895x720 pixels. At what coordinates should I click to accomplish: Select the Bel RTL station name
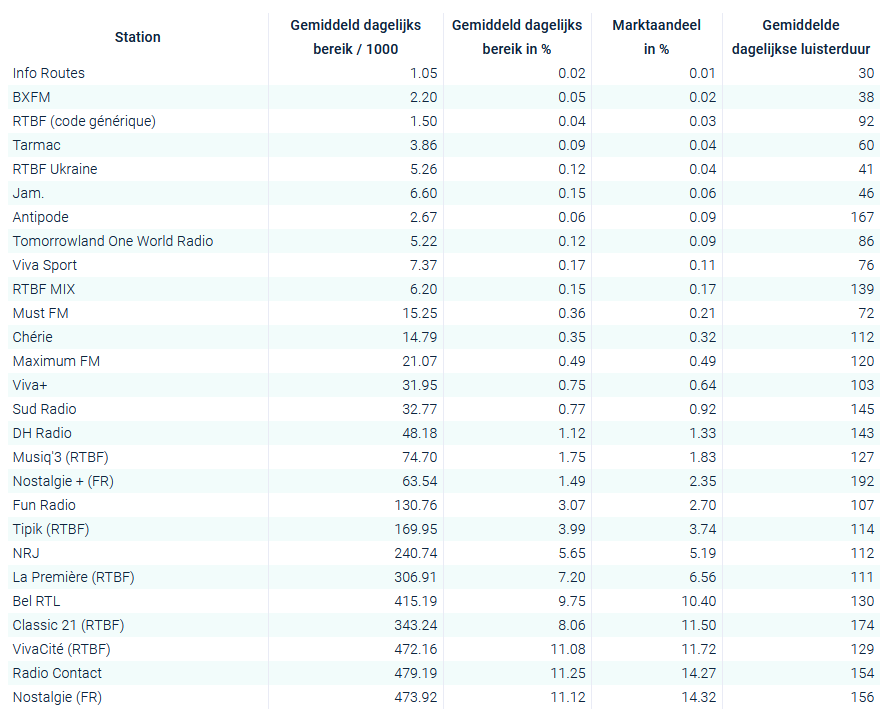pos(38,601)
